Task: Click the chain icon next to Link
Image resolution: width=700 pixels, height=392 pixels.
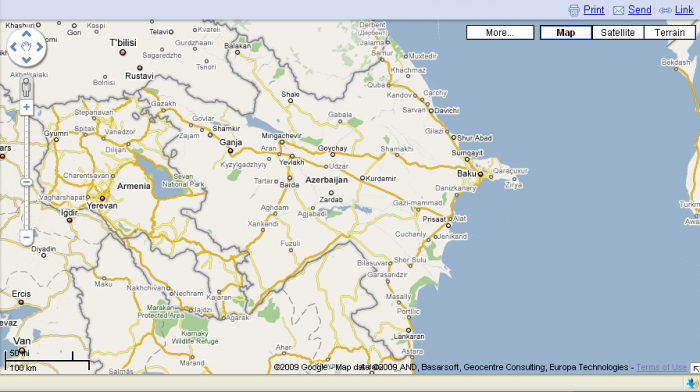Action: click(x=665, y=10)
